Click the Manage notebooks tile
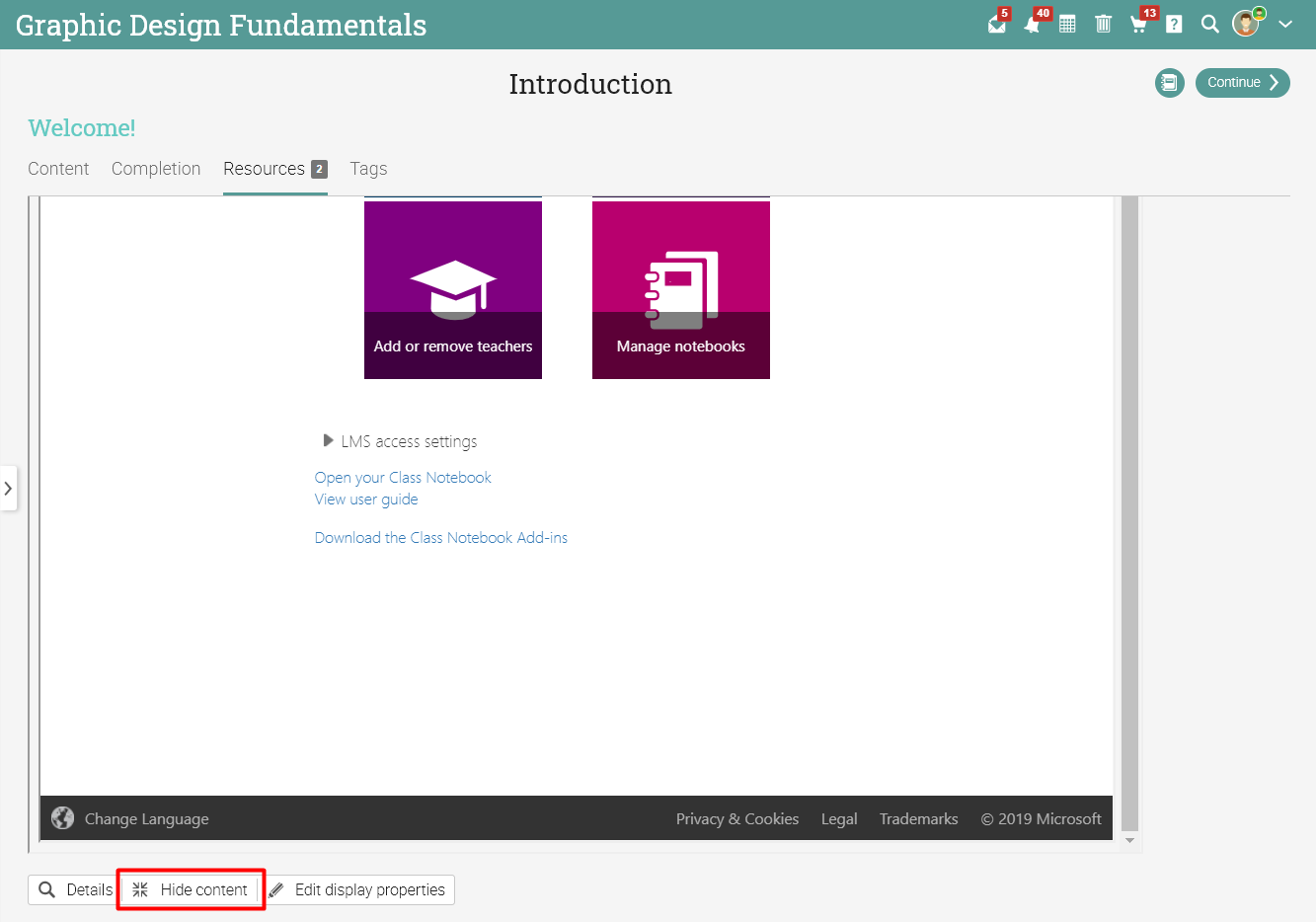 [x=681, y=290]
